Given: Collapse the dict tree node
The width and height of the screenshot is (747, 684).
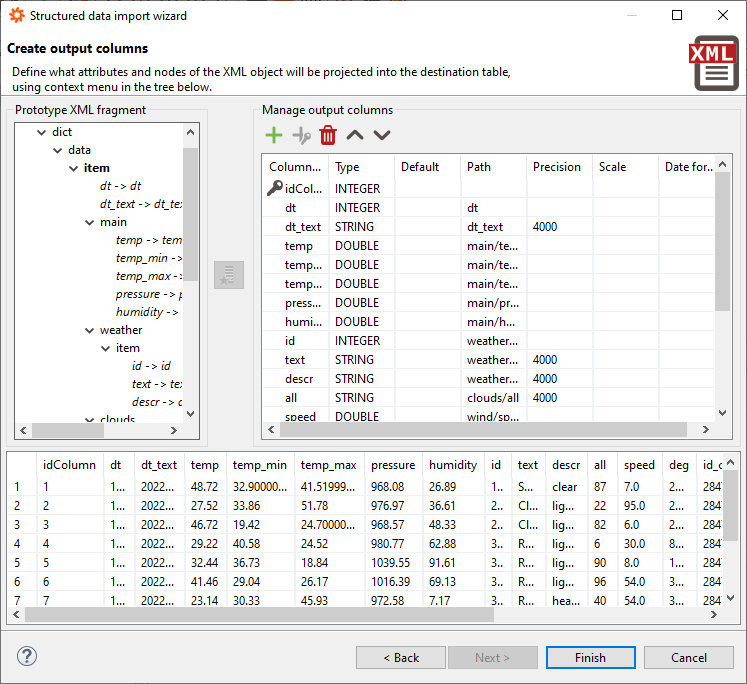Looking at the screenshot, I should click(42, 132).
